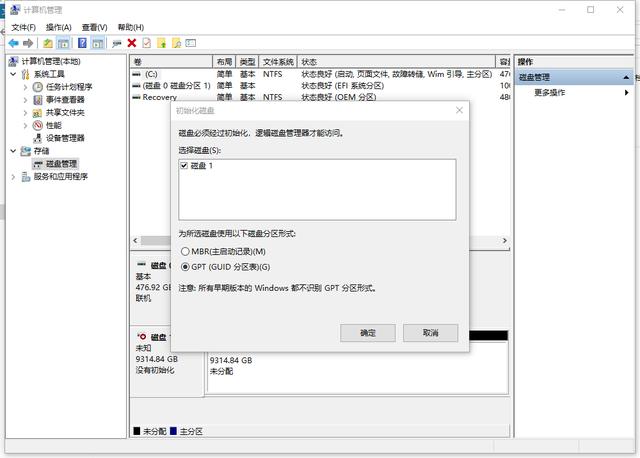Viewport: 640px width, 458px height.
Task: Click the clock icon of 任务计划程序
Action: click(x=38, y=87)
